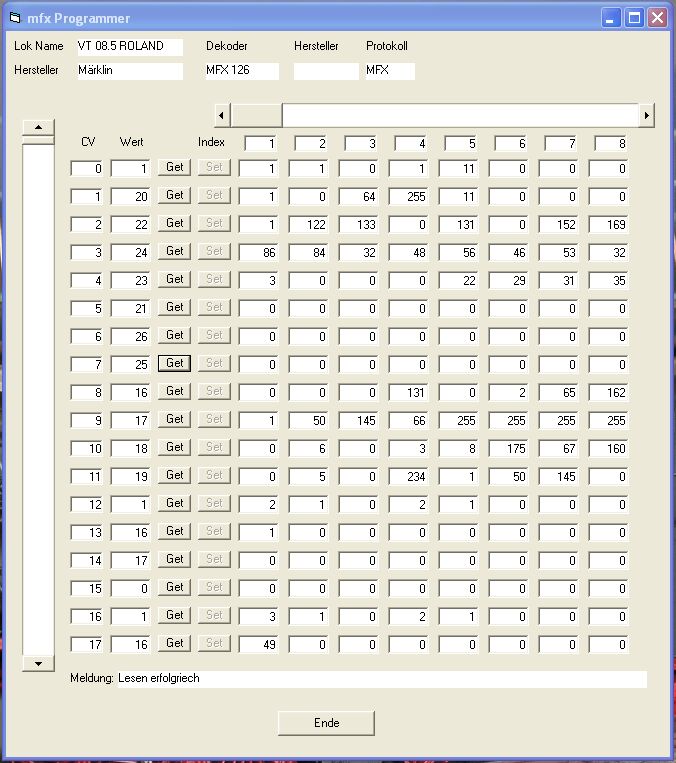Maximize the mfx Programmer window
The height and width of the screenshot is (763, 676).
(634, 18)
